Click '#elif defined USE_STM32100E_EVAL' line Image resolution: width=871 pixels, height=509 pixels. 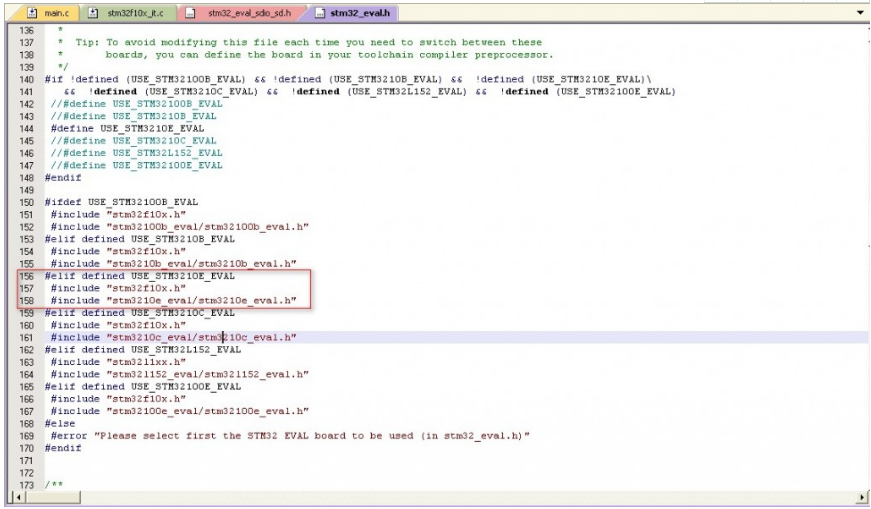pyautogui.click(x=143, y=387)
